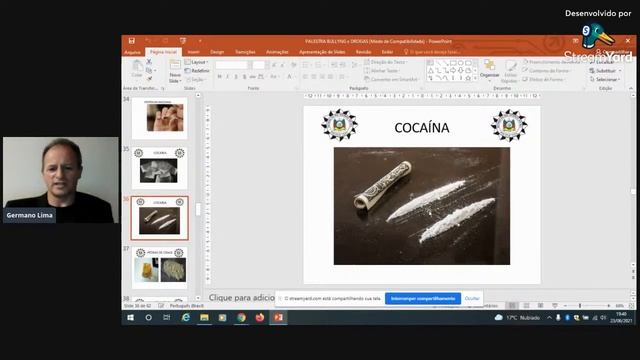Image resolution: width=640 pixels, height=360 pixels.
Task: Open Chrome from taskbar
Action: 241,318
